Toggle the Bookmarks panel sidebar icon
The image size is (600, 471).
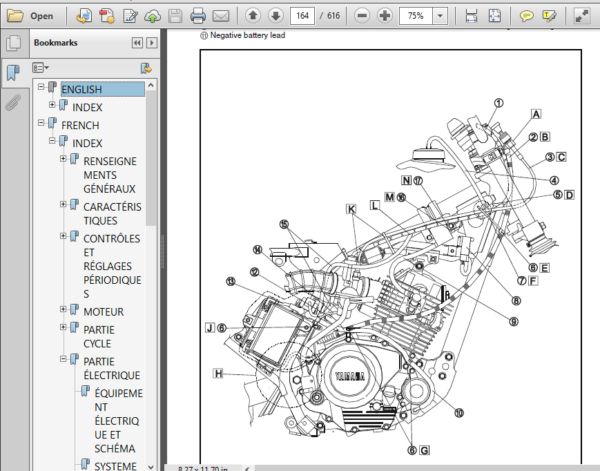[x=13, y=72]
